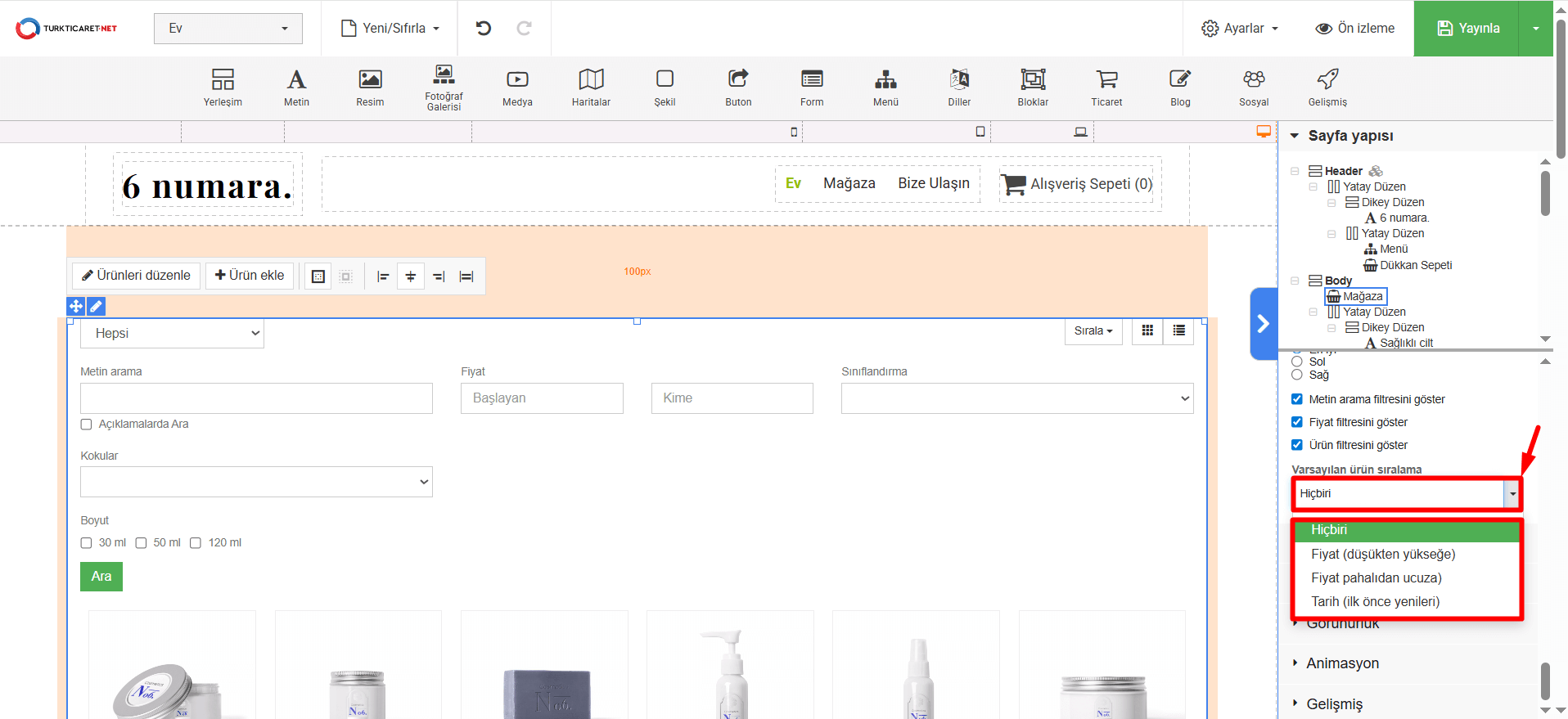
Task: Uncheck Metin arama filtresini göster
Action: click(1297, 399)
